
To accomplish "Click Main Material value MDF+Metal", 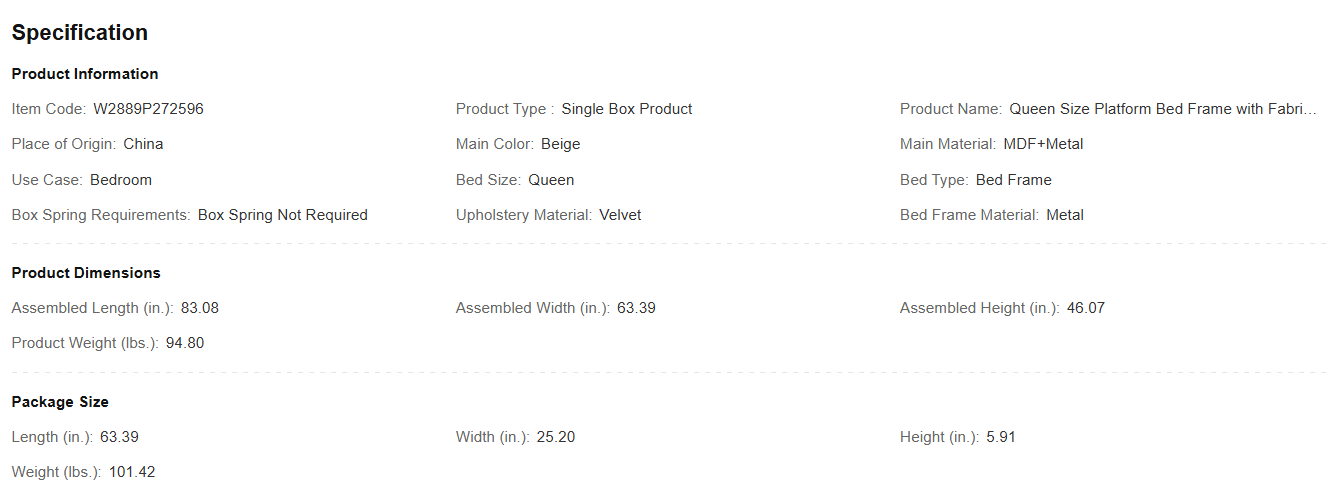I will [x=1043, y=144].
